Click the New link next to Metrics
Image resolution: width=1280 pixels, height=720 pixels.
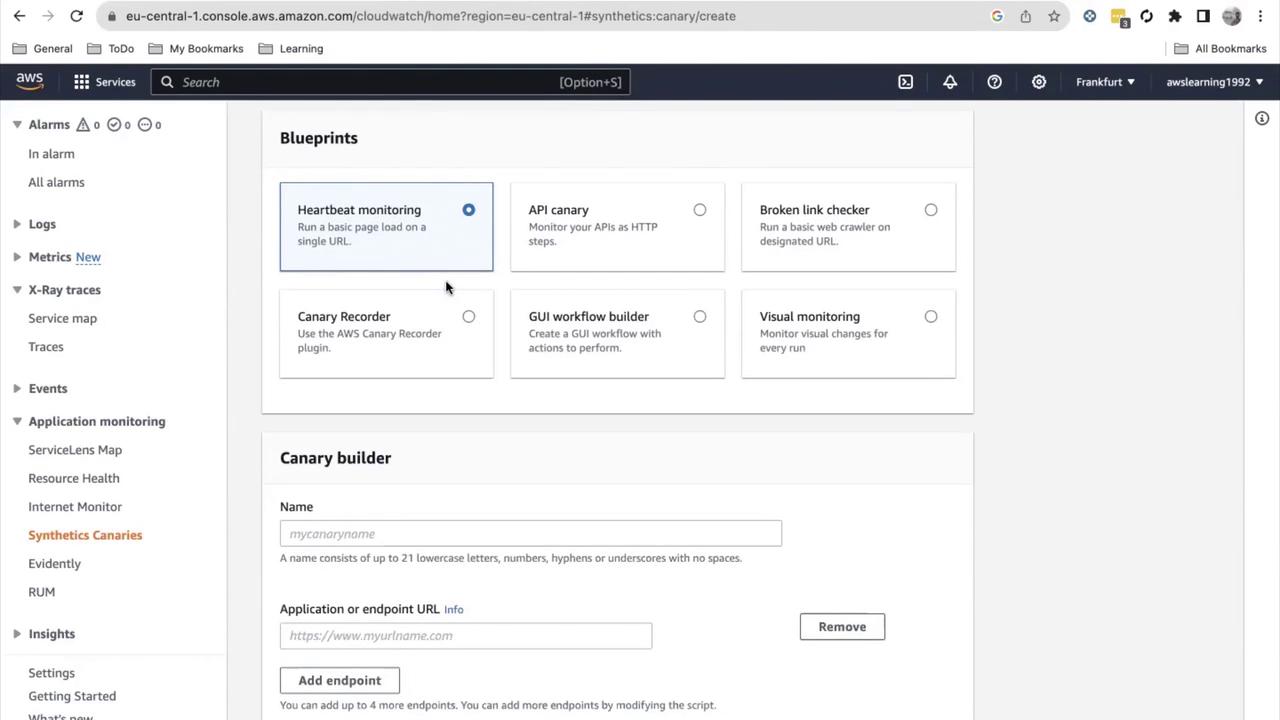(x=88, y=257)
